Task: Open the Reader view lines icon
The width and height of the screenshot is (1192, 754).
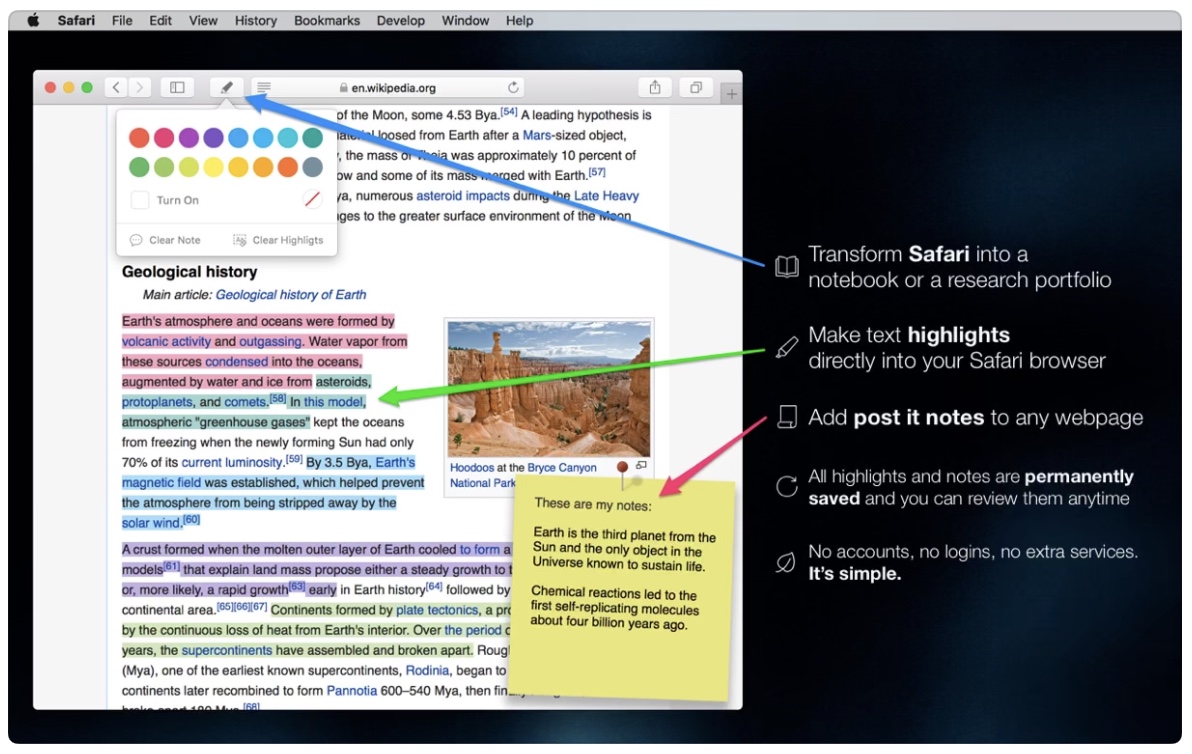Action: pyautogui.click(x=264, y=87)
